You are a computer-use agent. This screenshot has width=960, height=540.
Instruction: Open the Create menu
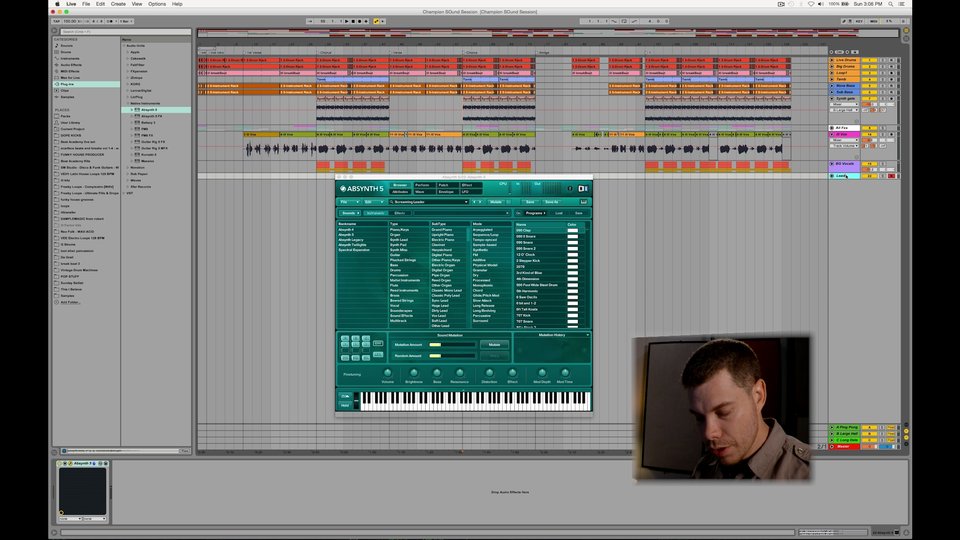118,4
